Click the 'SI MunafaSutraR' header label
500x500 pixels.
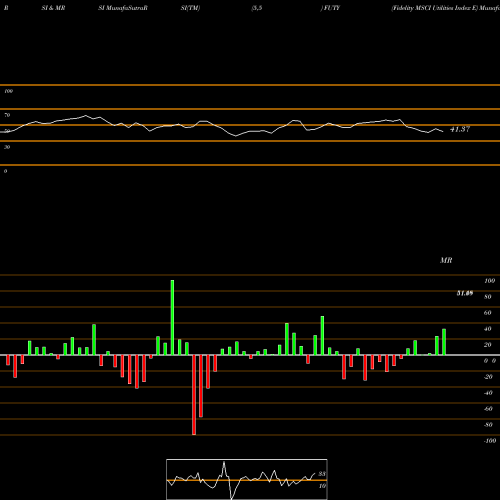pos(123,8)
